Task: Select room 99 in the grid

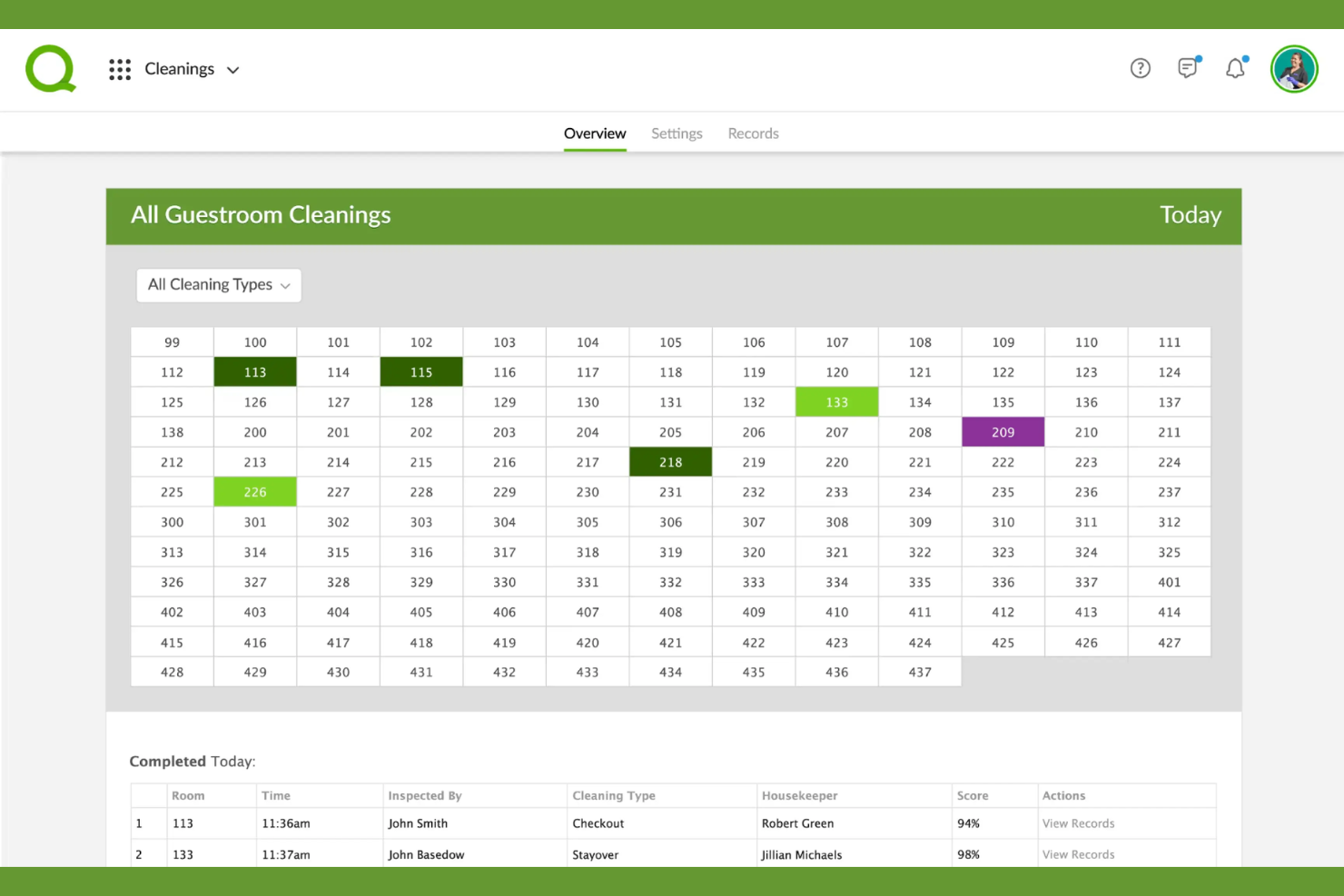Action: click(173, 342)
